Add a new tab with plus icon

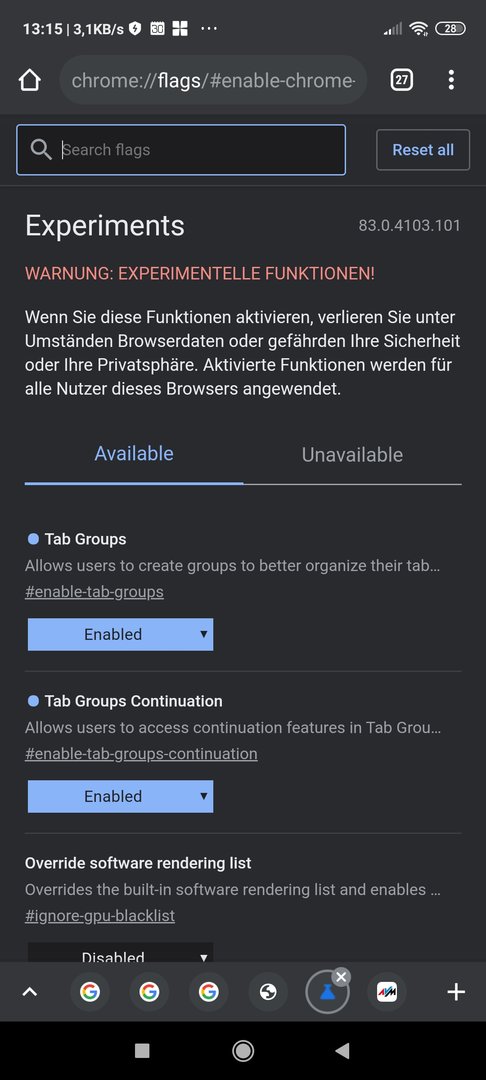[x=456, y=992]
